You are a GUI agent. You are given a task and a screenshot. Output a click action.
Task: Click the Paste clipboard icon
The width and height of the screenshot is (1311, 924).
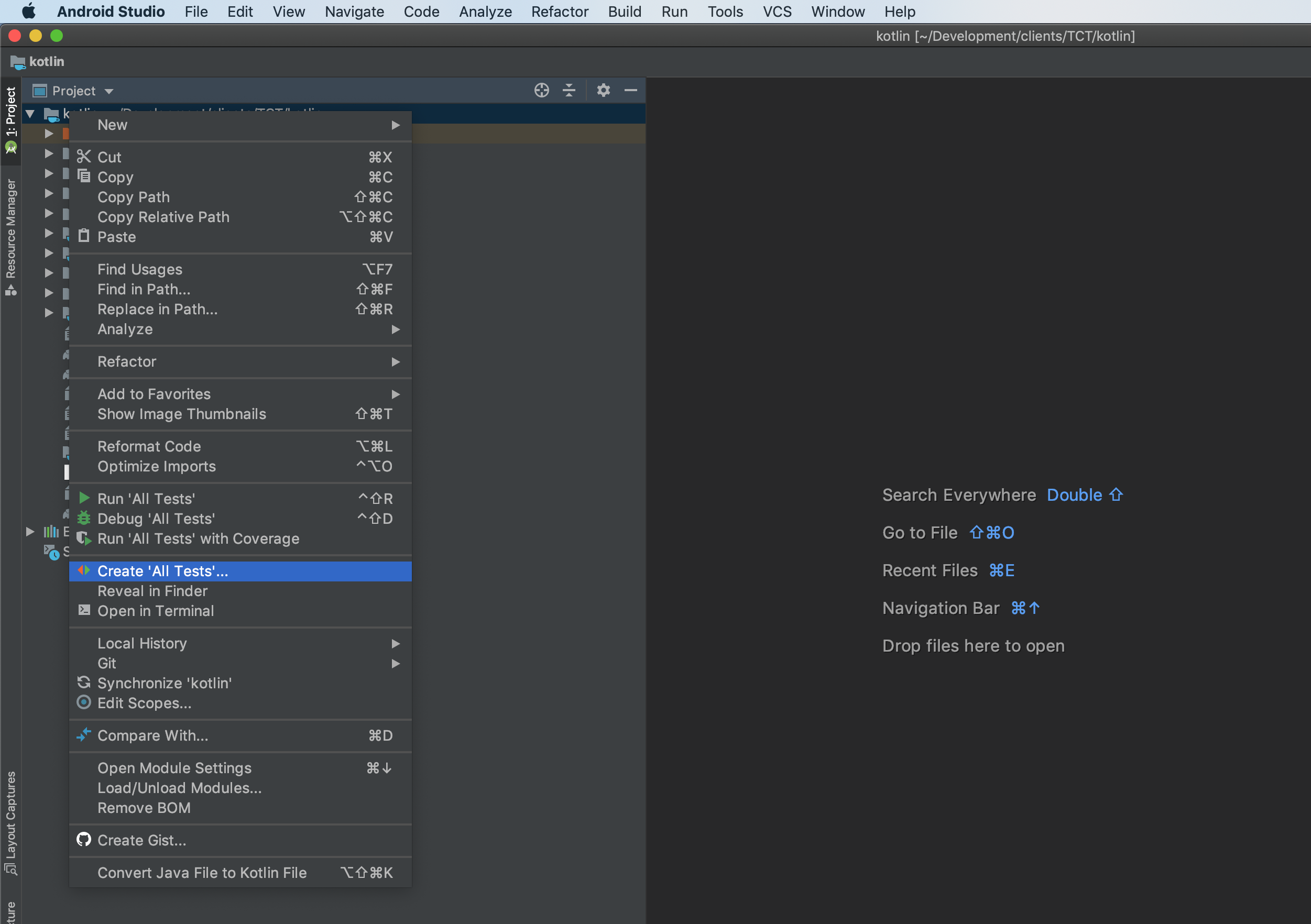click(x=84, y=236)
